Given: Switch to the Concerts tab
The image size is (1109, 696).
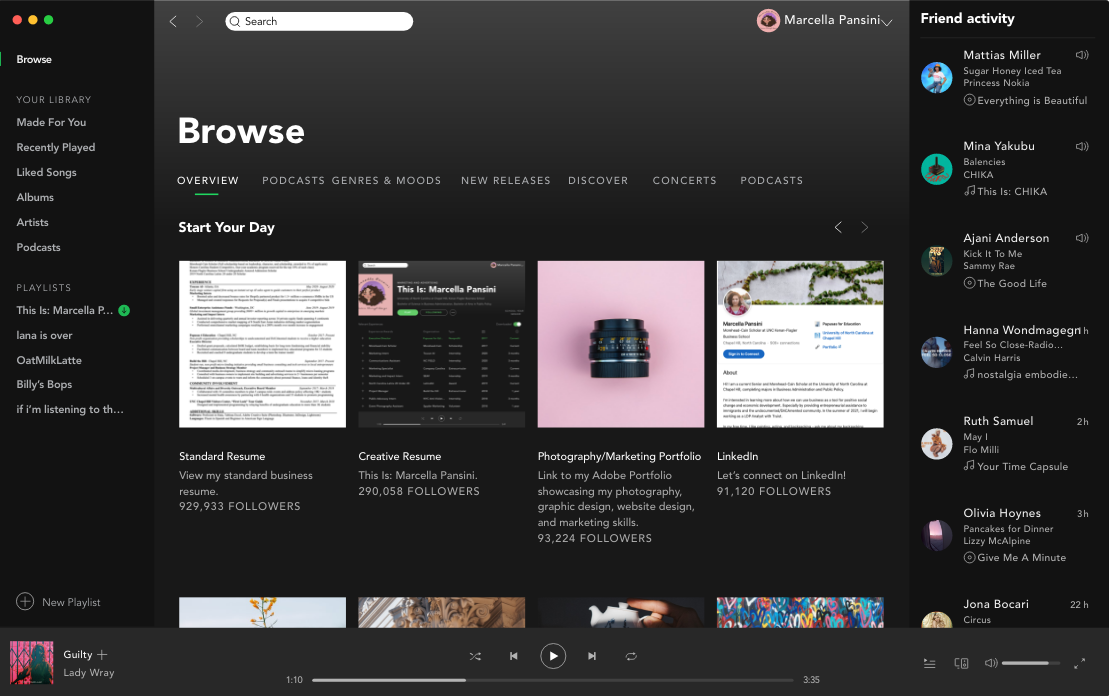Looking at the screenshot, I should click(684, 180).
